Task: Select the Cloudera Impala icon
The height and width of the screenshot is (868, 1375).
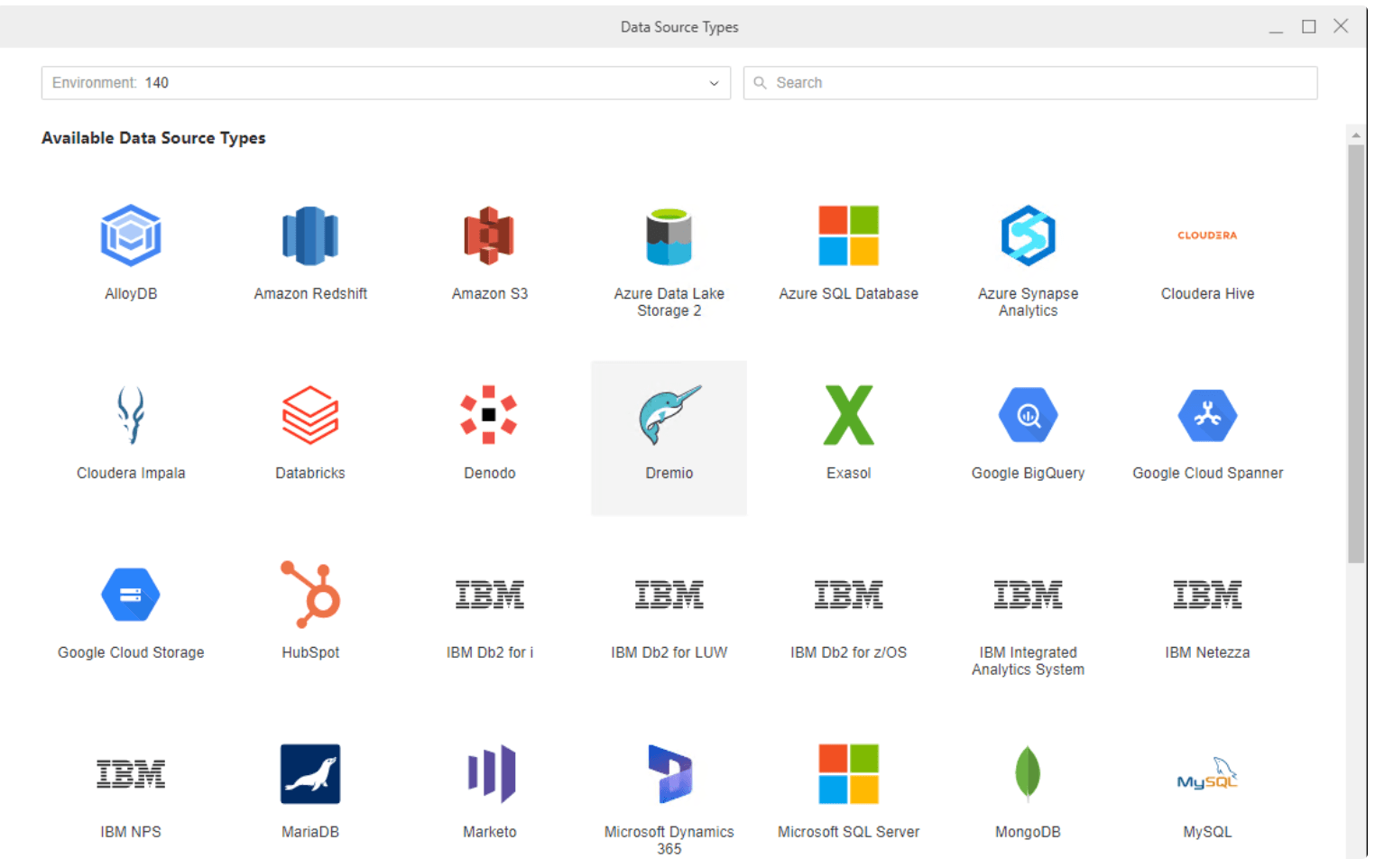Action: [131, 415]
